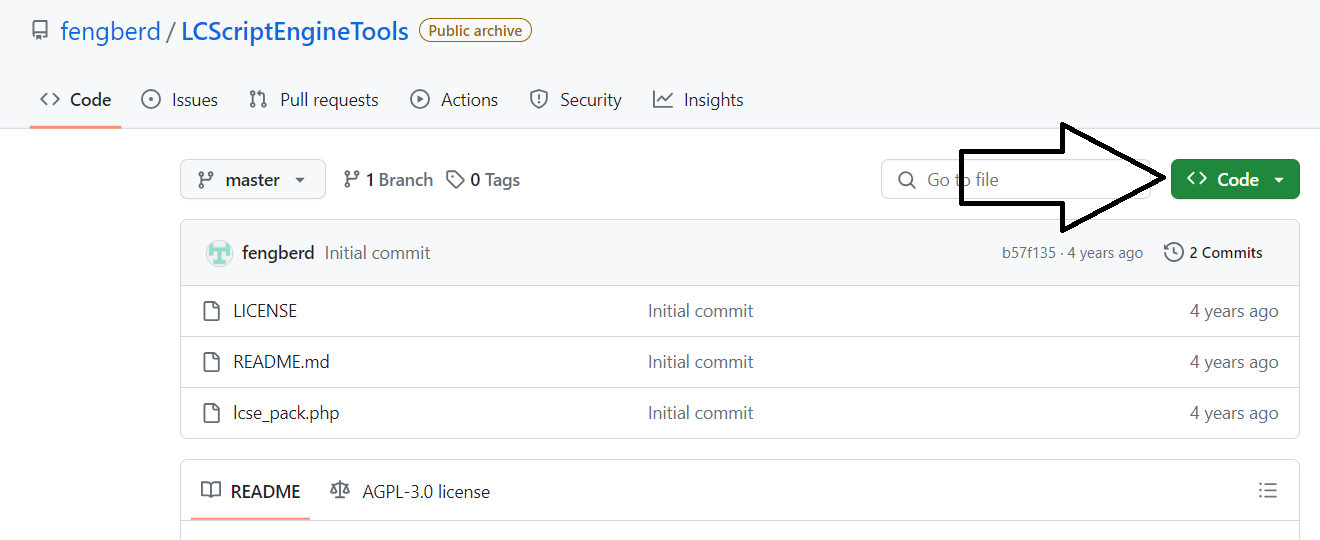
Task: Open the README.md file link
Action: (x=281, y=362)
